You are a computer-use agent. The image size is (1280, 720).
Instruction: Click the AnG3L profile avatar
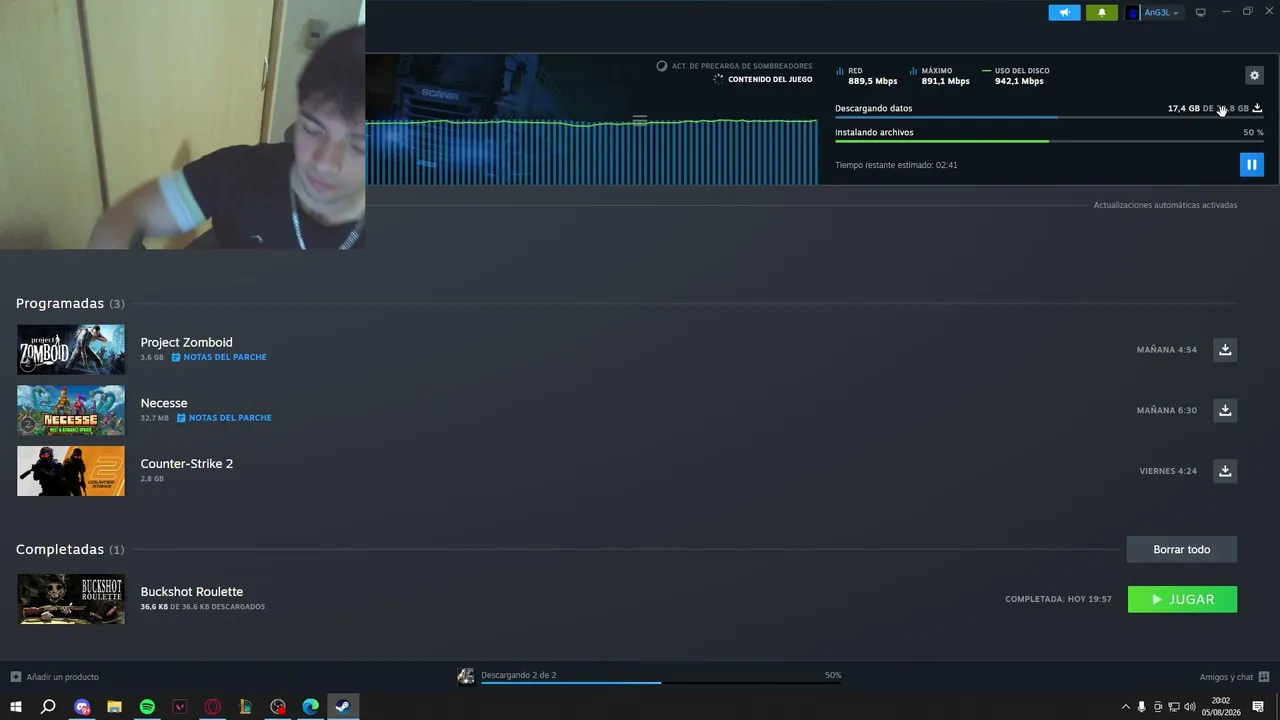(x=1132, y=12)
